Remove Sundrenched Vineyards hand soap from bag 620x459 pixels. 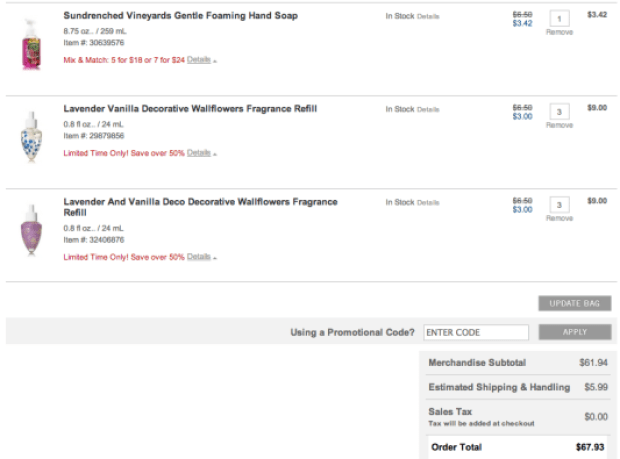[559, 32]
